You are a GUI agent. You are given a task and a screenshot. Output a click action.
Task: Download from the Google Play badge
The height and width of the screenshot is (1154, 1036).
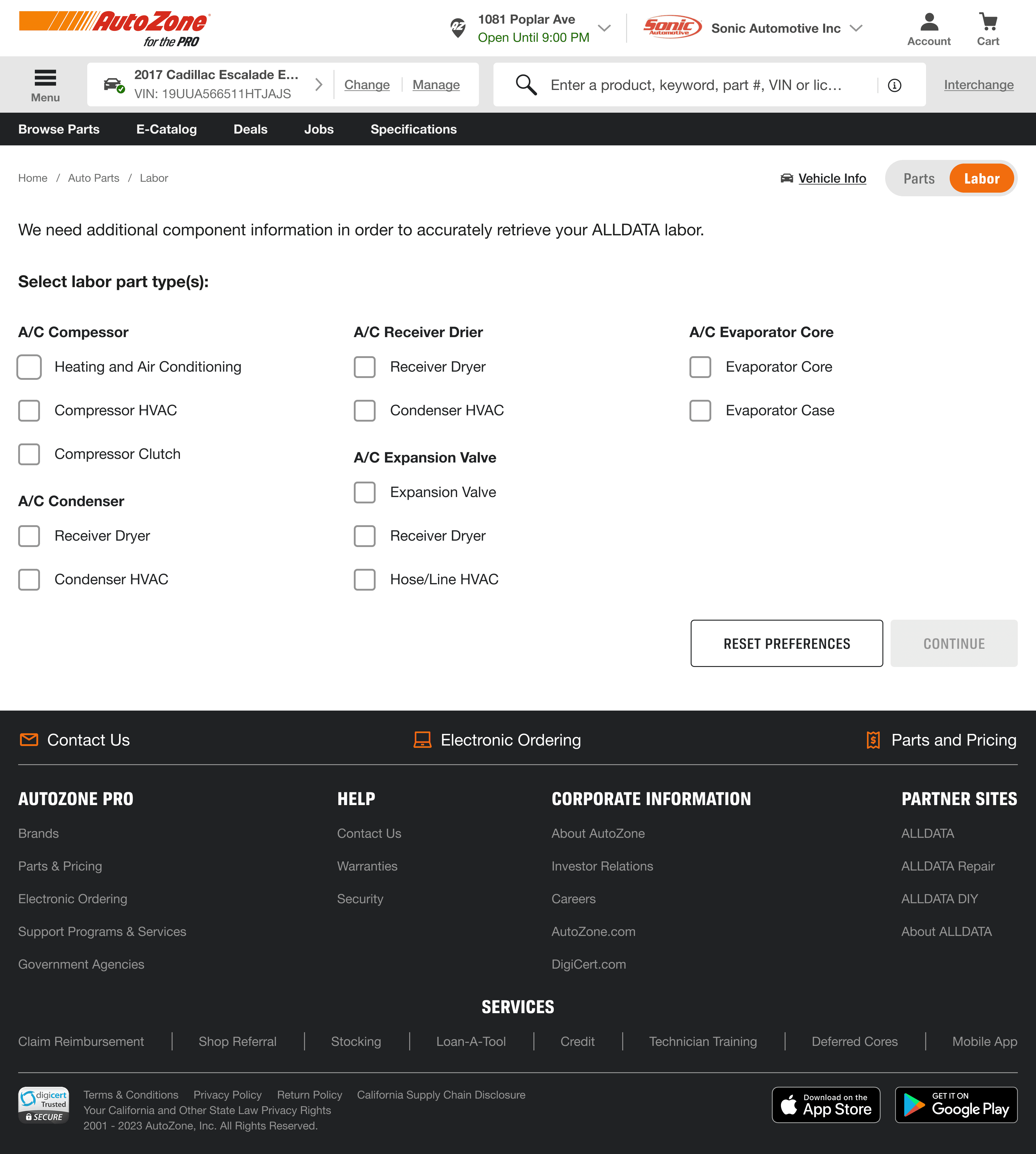[956, 1105]
